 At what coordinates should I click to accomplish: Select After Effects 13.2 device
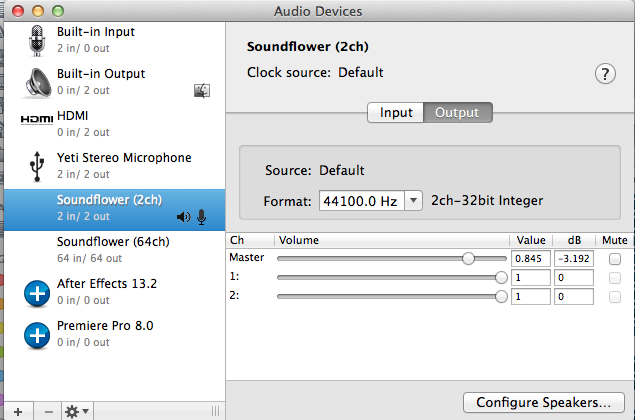pos(115,292)
